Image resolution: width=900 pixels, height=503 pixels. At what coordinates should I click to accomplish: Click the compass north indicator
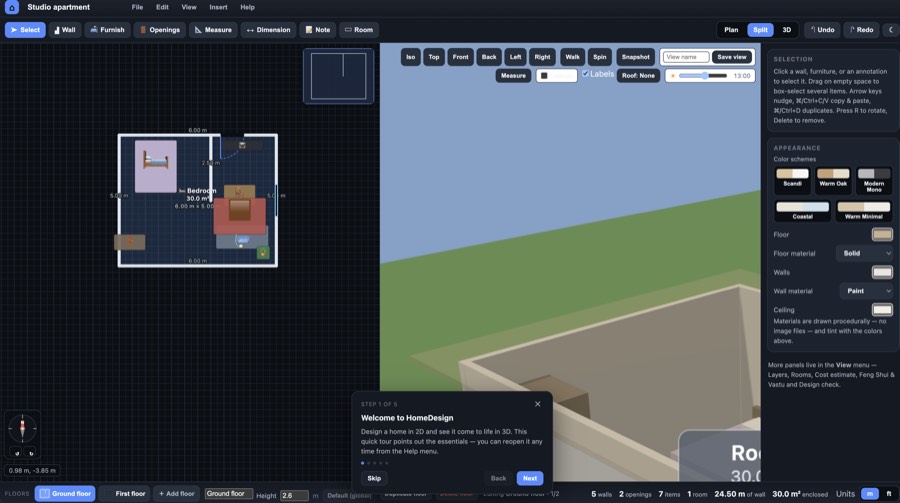coord(22,428)
